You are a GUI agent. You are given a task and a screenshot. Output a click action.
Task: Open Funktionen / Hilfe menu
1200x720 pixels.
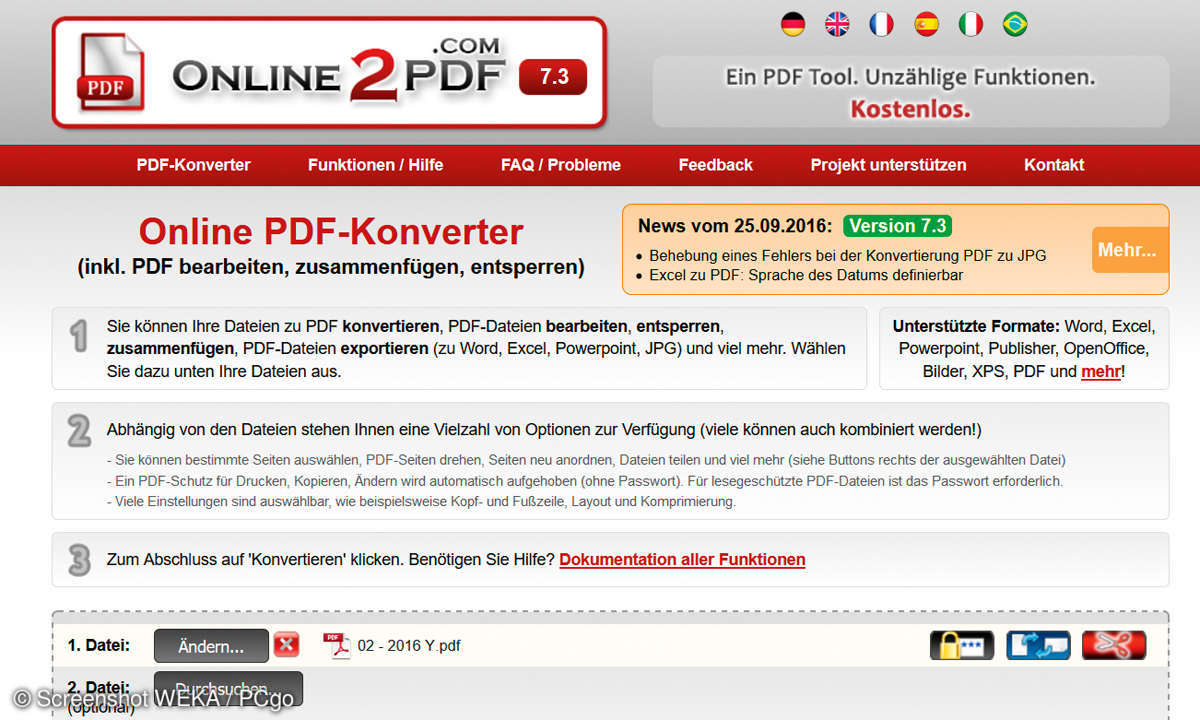point(375,165)
